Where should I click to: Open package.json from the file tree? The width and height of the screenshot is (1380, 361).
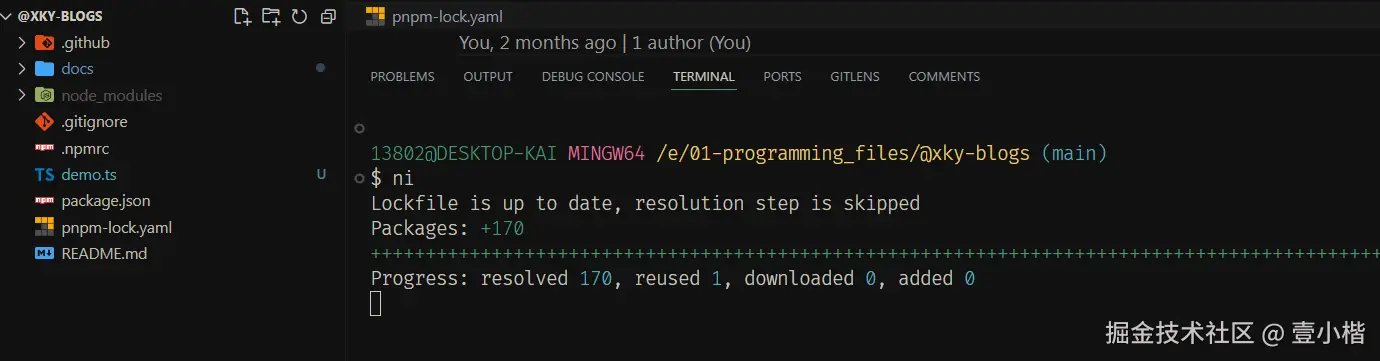(106, 201)
